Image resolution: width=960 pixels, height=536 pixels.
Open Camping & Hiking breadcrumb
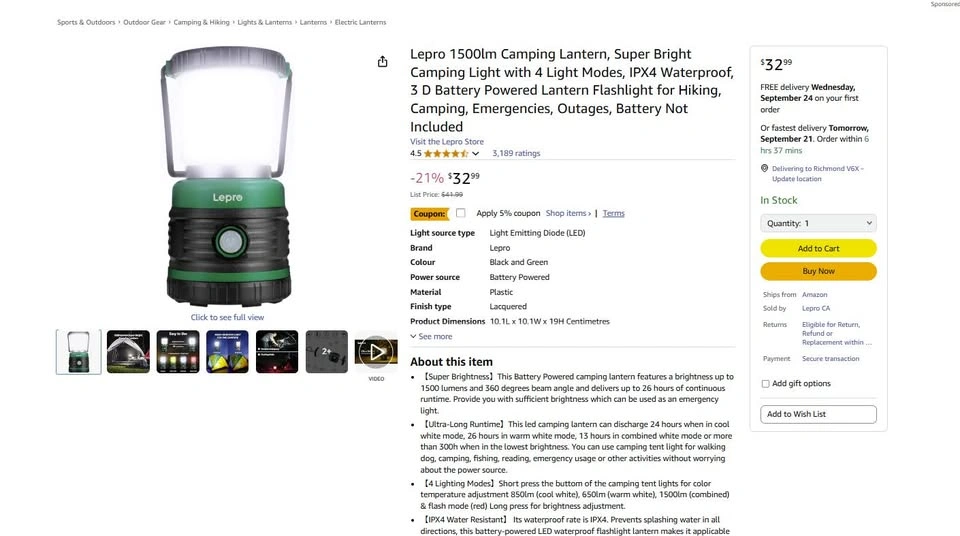pos(201,22)
